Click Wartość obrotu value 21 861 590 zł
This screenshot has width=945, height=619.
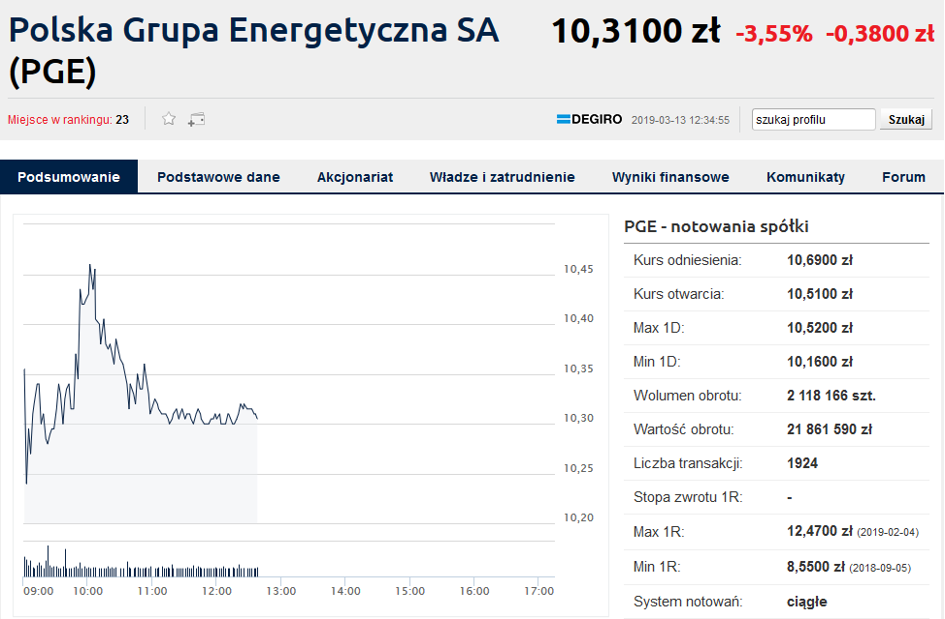(829, 429)
